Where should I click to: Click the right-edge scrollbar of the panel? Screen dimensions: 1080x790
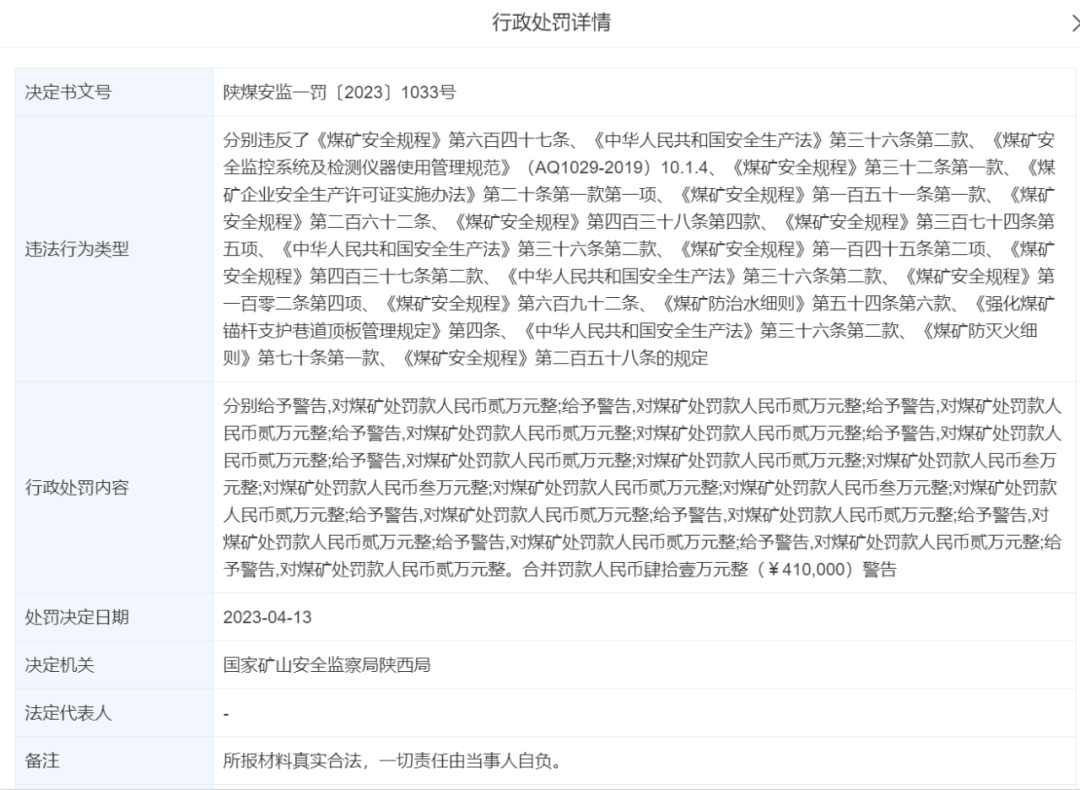click(1075, 400)
